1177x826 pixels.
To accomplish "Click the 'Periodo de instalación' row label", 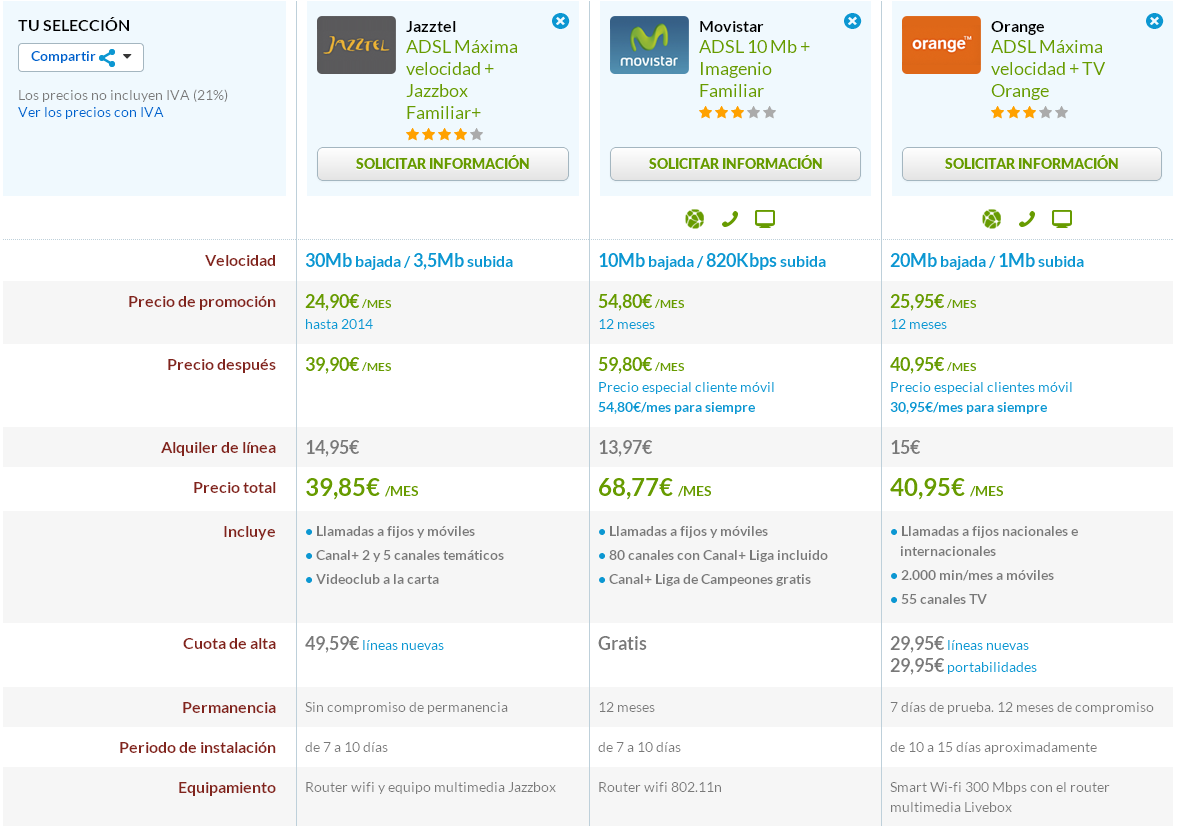I will point(197,748).
